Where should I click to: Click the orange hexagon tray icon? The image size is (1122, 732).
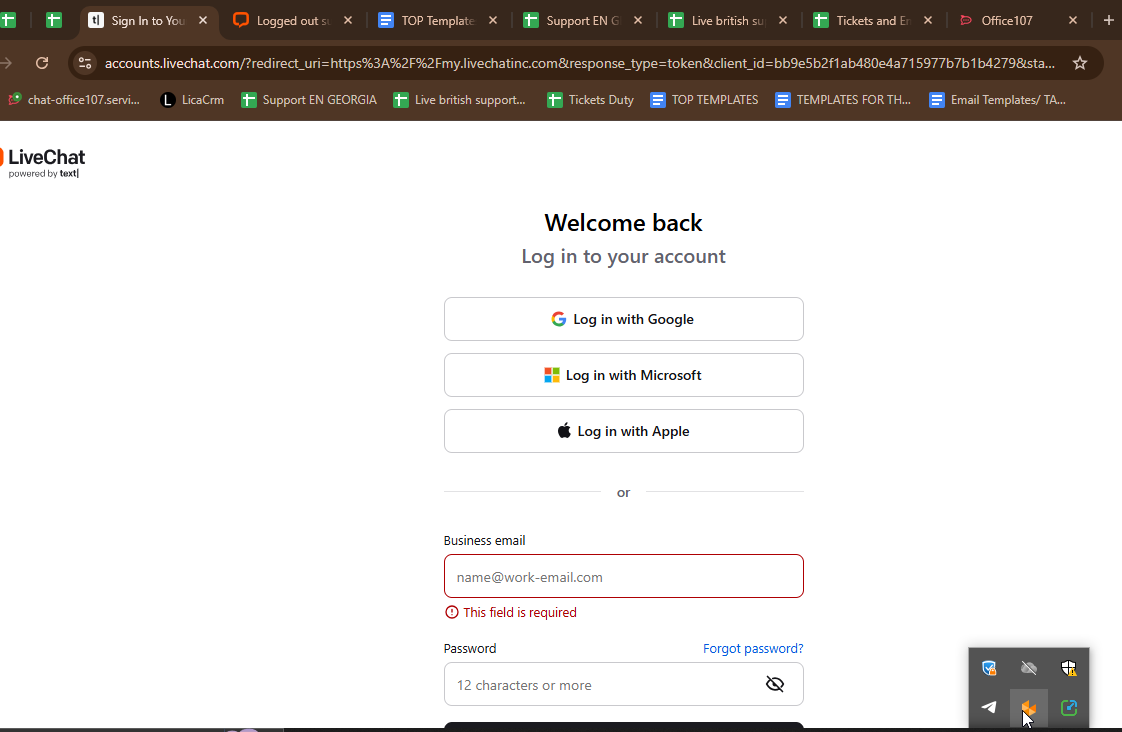point(1029,707)
